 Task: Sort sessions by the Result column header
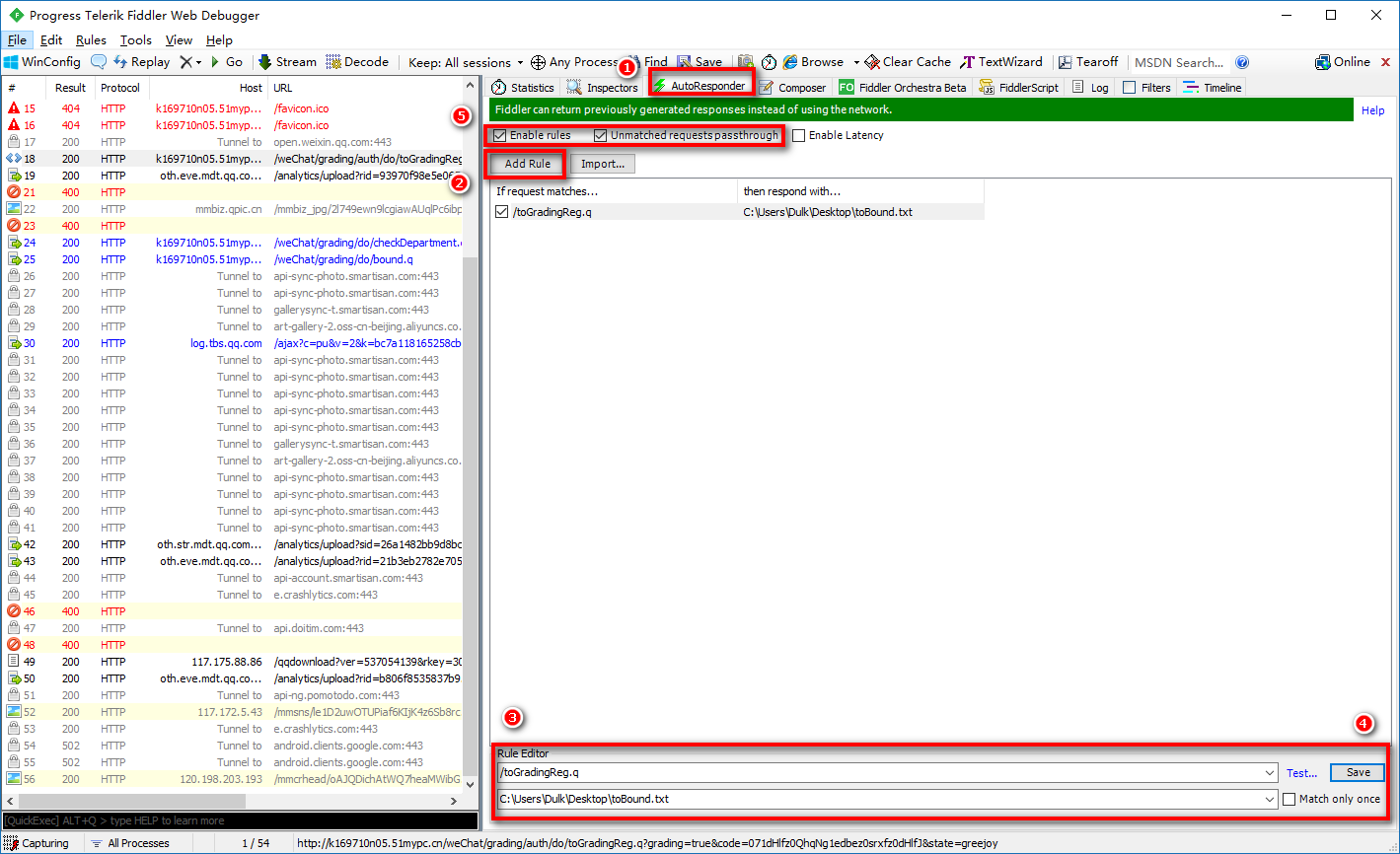click(71, 88)
